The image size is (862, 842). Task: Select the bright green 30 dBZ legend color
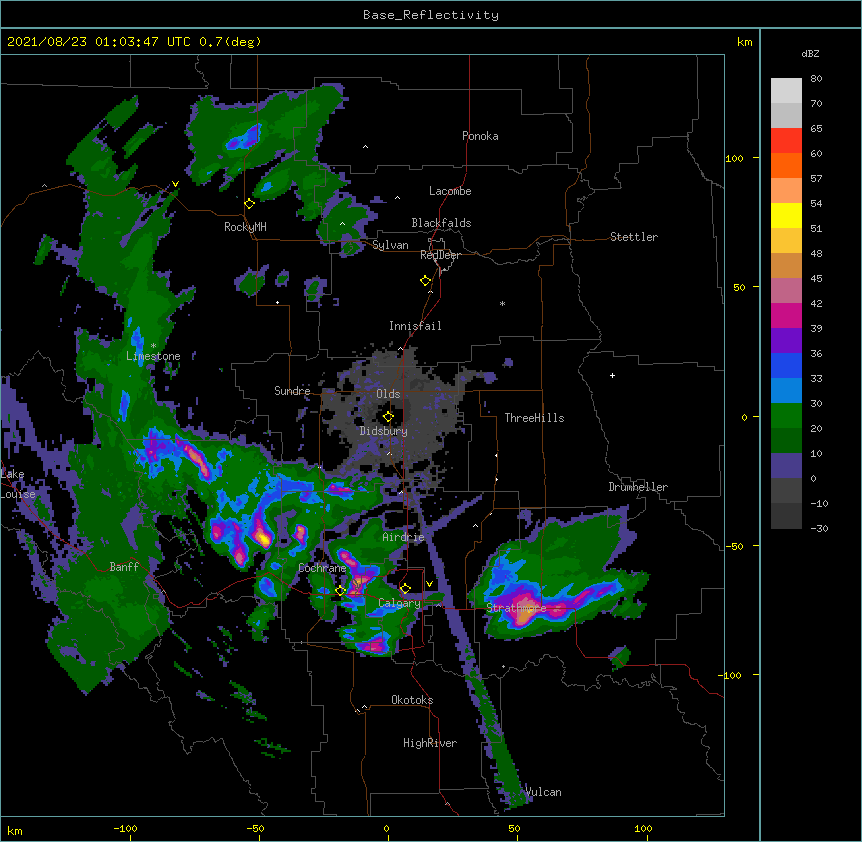coord(786,416)
